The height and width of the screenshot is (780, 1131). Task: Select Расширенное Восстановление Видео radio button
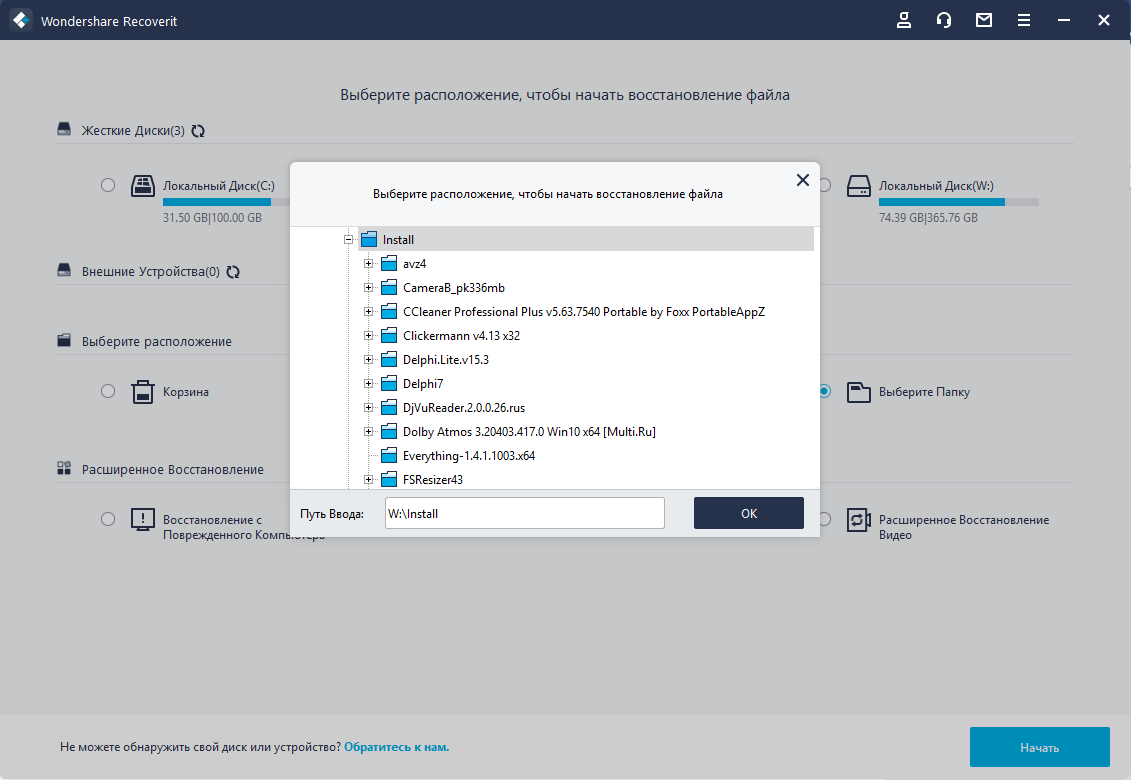pyautogui.click(x=824, y=519)
